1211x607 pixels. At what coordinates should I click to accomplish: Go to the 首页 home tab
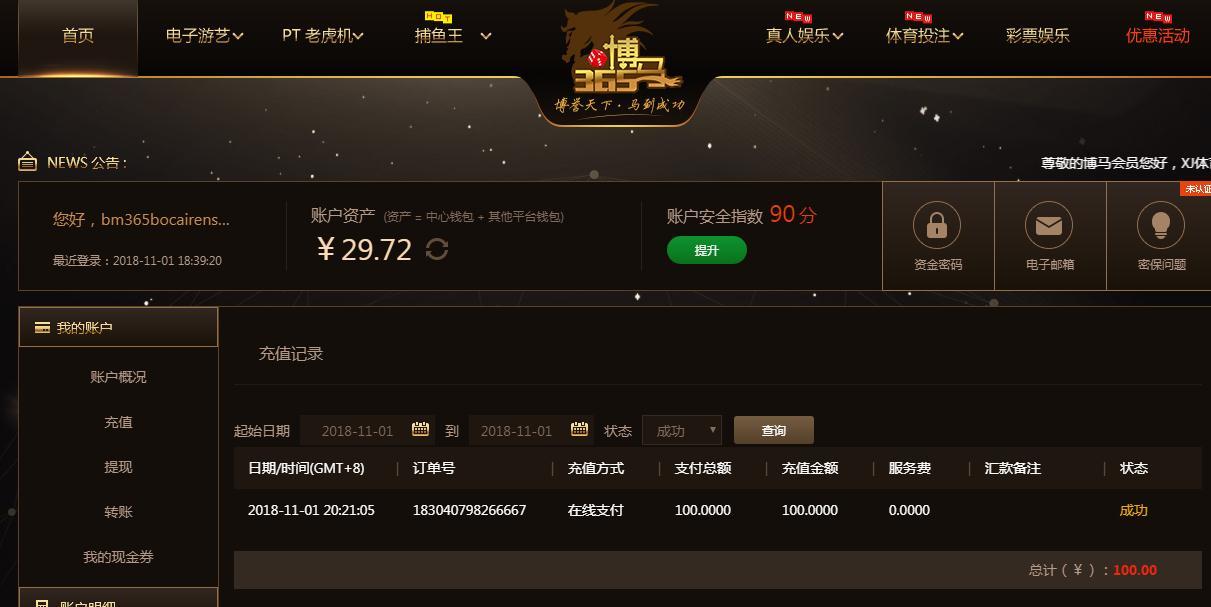[x=78, y=37]
